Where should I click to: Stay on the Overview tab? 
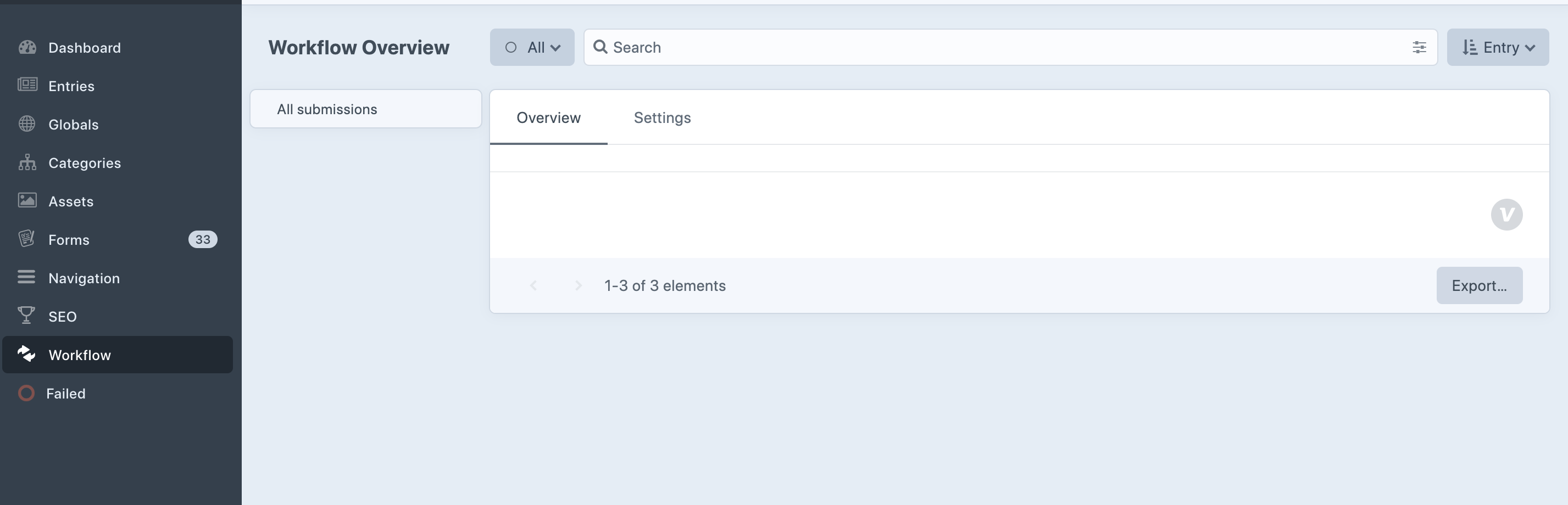[x=548, y=117]
